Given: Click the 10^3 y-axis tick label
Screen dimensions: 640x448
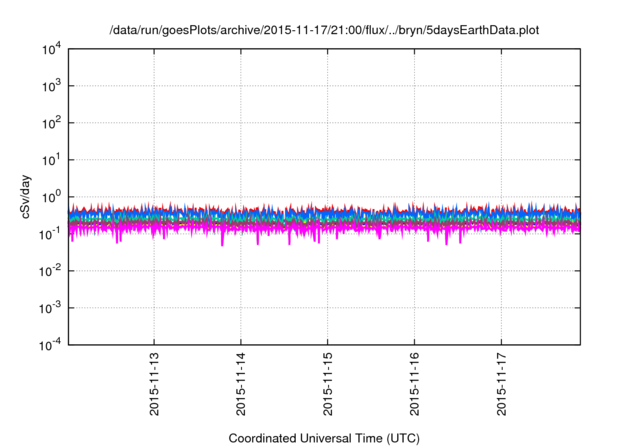Looking at the screenshot, I should click(52, 86).
